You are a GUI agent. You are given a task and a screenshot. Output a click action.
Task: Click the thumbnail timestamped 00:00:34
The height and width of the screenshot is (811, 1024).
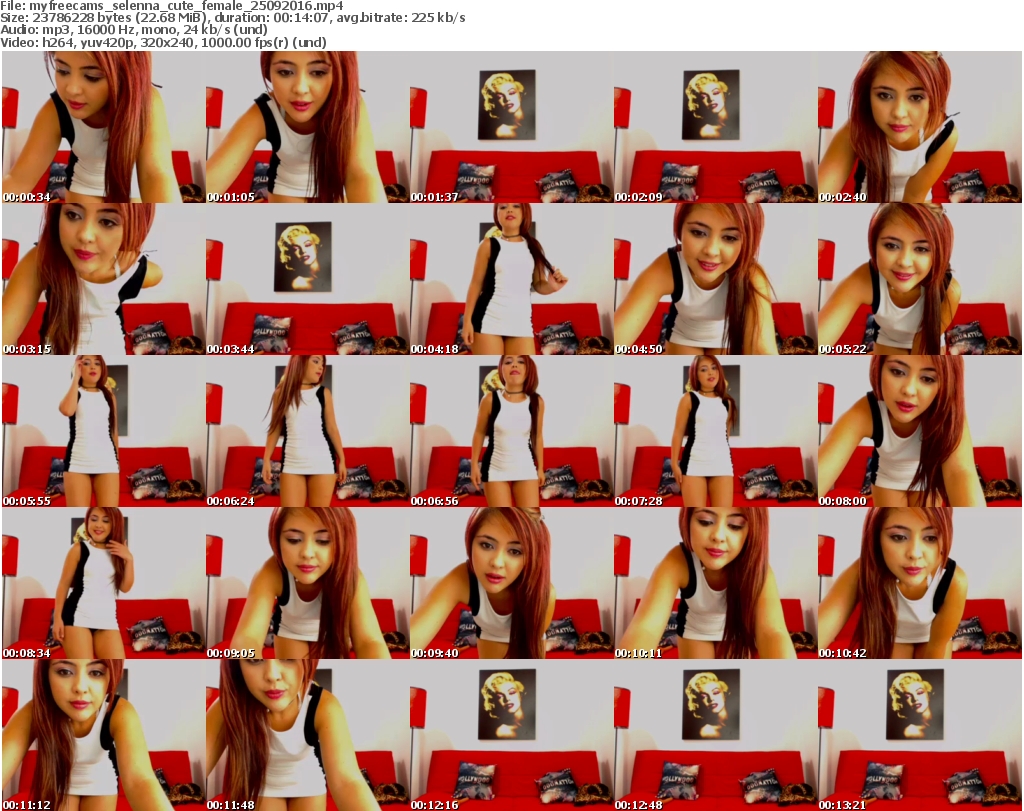point(103,128)
